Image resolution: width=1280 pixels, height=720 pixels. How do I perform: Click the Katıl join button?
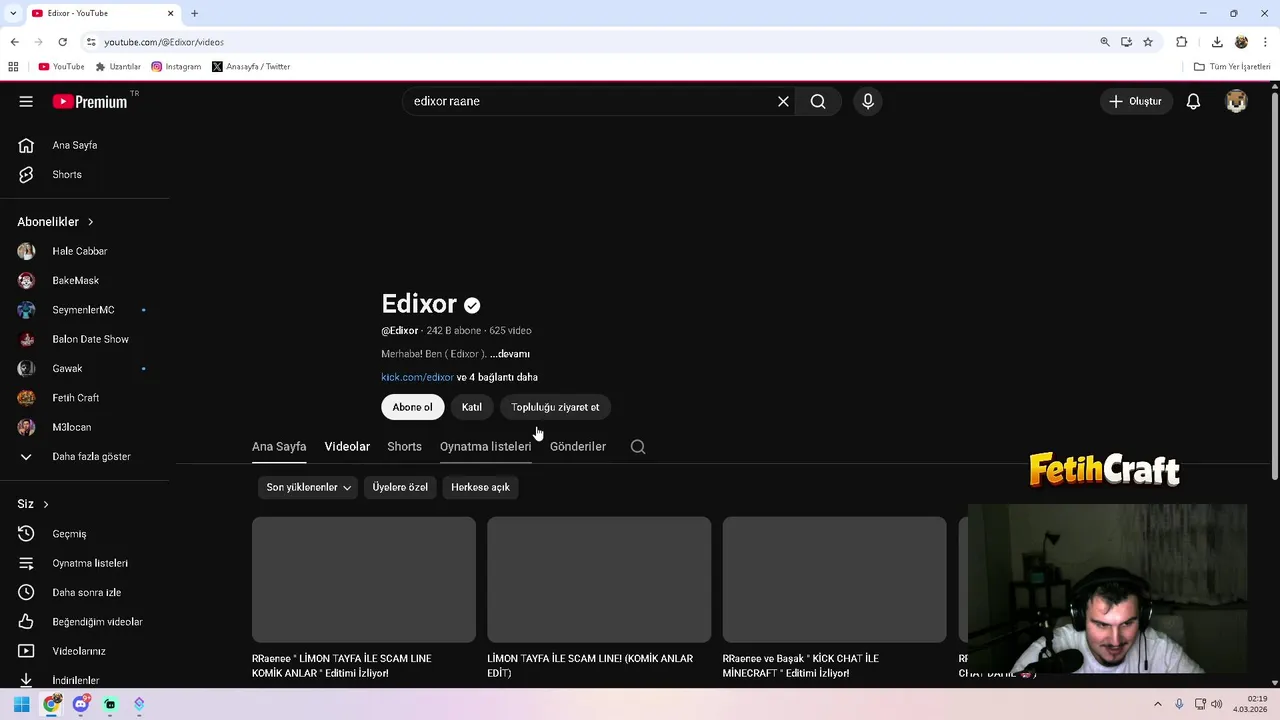(x=471, y=407)
